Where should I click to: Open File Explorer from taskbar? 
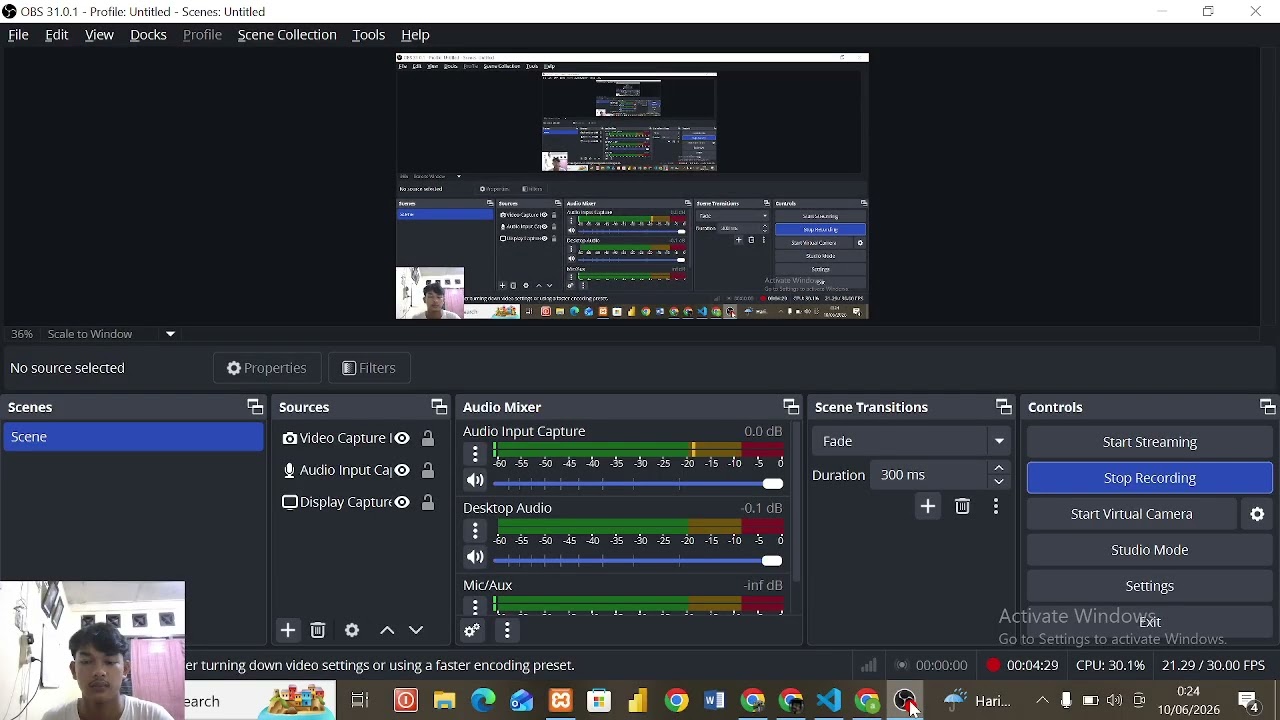tap(445, 701)
